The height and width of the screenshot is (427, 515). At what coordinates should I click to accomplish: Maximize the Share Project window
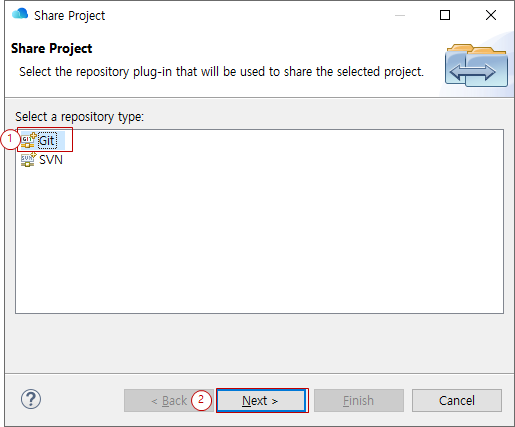[445, 15]
